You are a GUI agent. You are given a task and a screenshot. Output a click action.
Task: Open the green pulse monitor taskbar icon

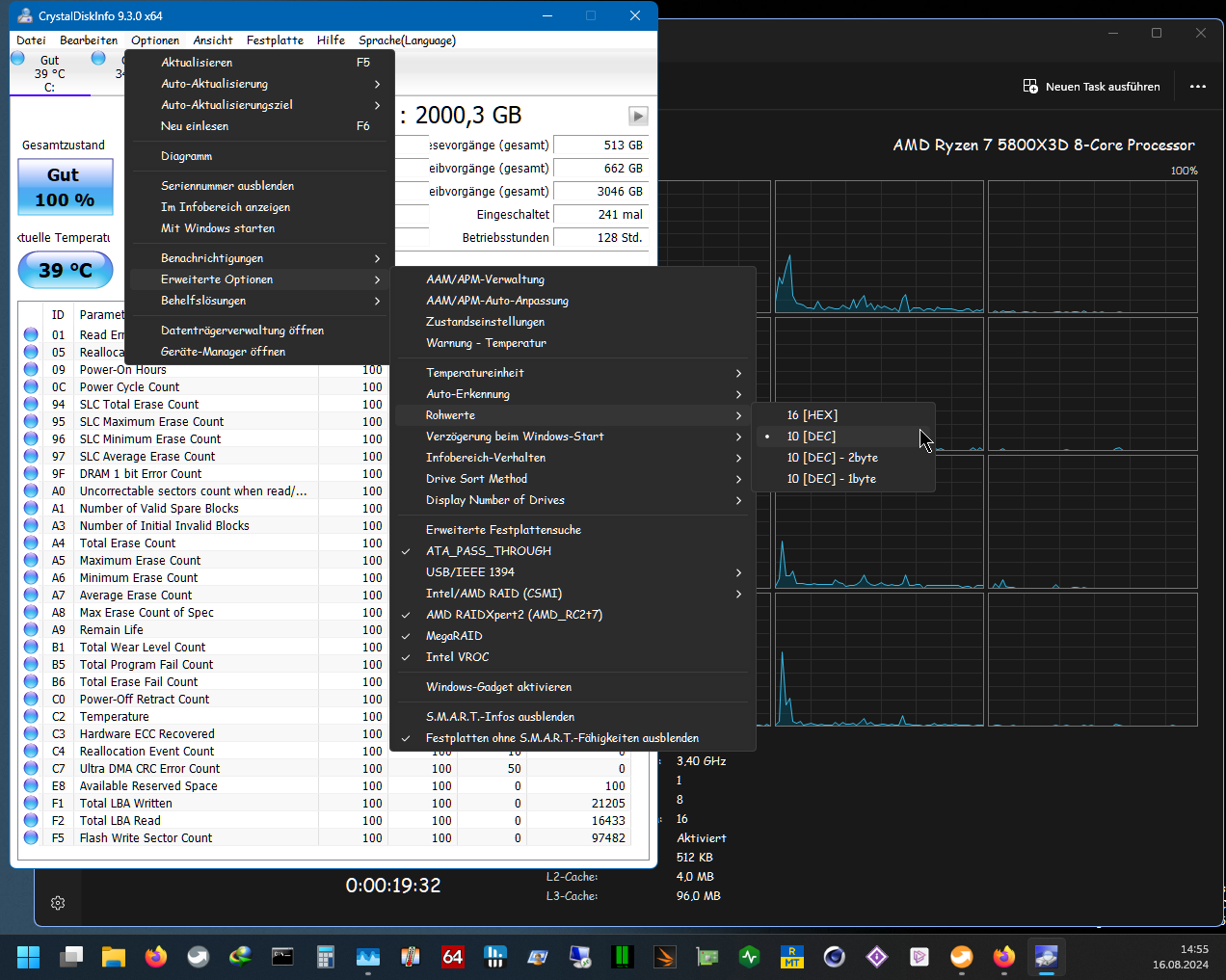(750, 957)
